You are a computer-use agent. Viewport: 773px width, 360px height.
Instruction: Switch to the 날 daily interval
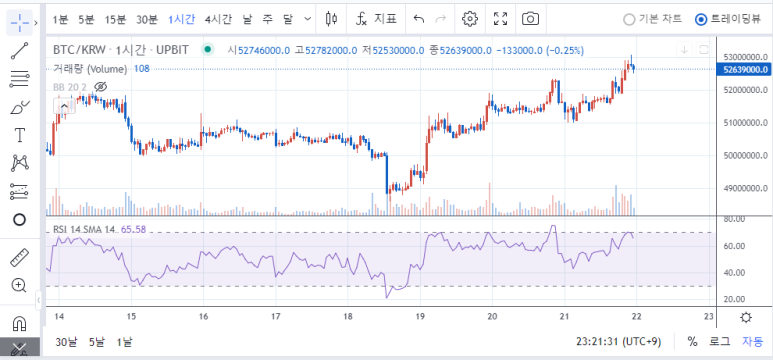[248, 19]
